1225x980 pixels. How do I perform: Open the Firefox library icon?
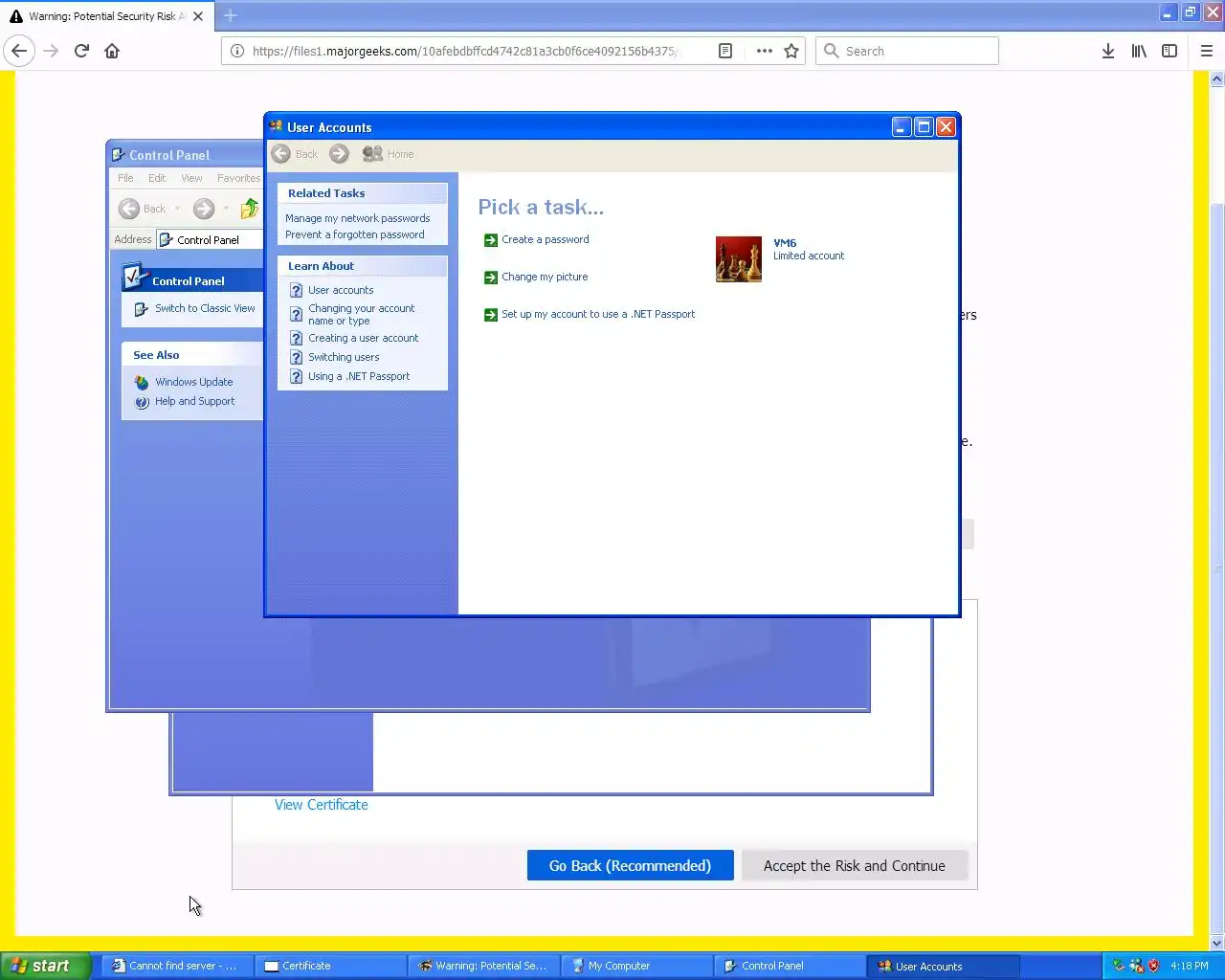pyautogui.click(x=1139, y=51)
